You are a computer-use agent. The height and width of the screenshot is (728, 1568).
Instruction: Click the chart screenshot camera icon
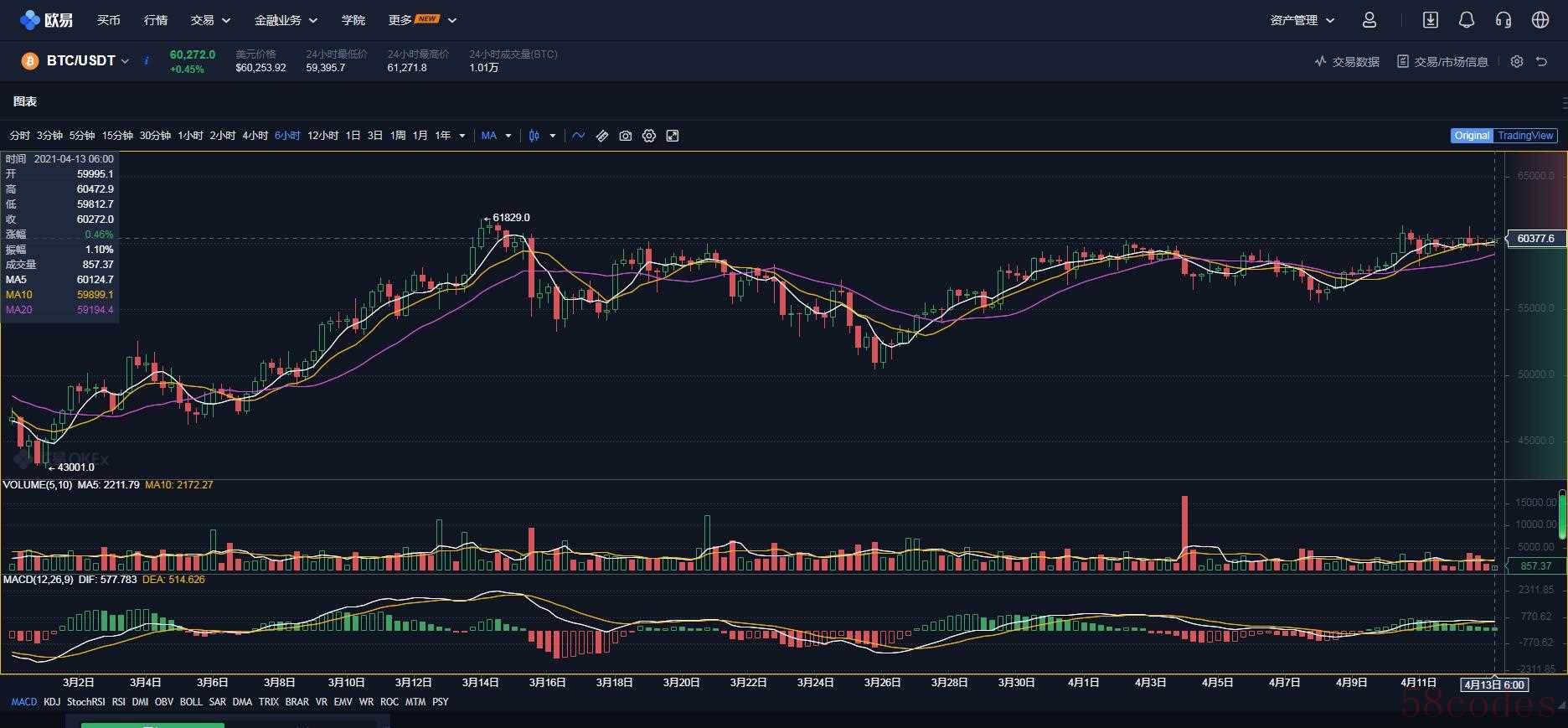point(625,136)
